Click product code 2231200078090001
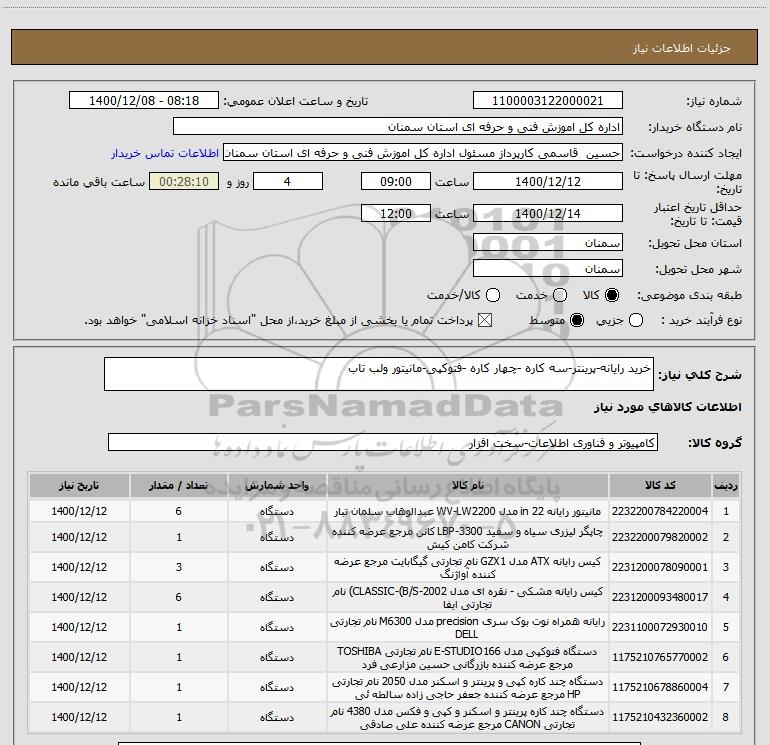Viewport: 770px width, 745px height. pos(660,567)
